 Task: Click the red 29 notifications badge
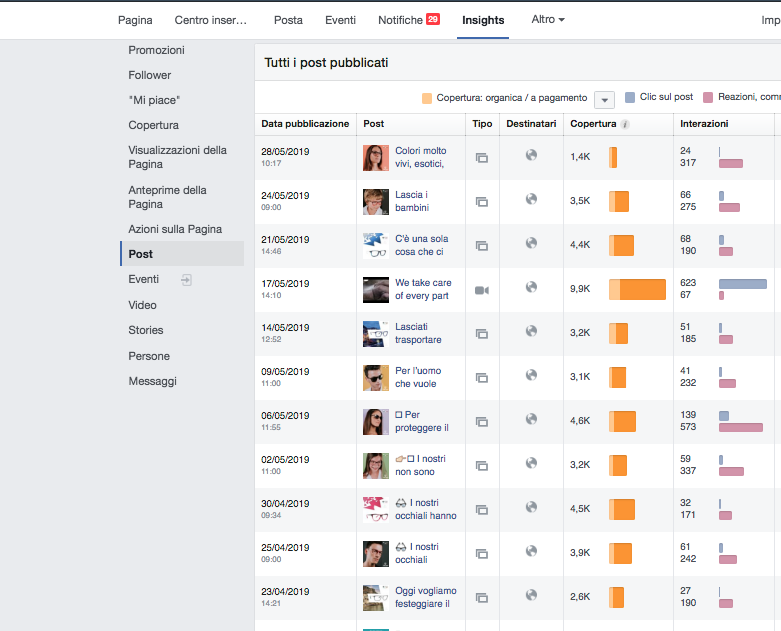[433, 19]
